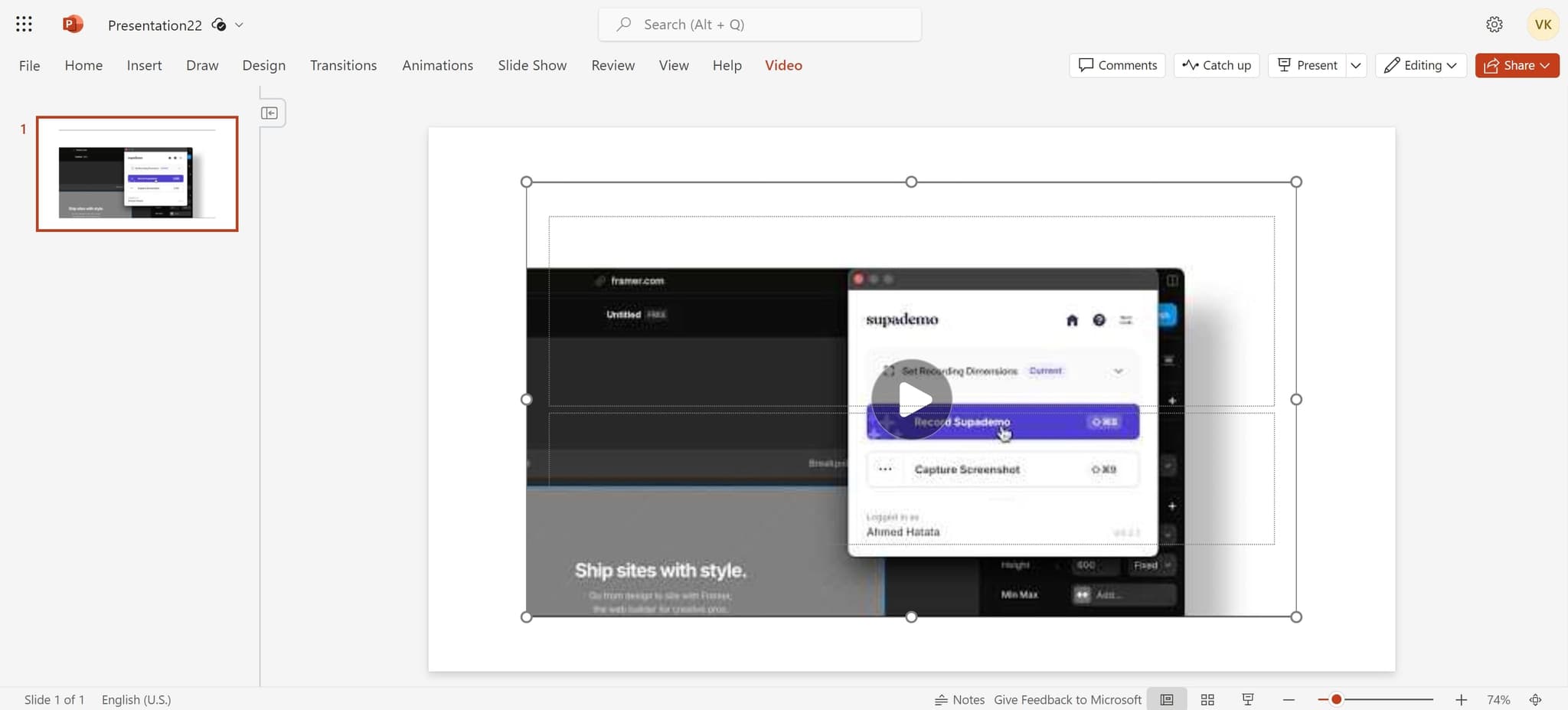Open the Microsoft 365 app launcher grid
Screen dimensions: 1568x710
coord(24,24)
